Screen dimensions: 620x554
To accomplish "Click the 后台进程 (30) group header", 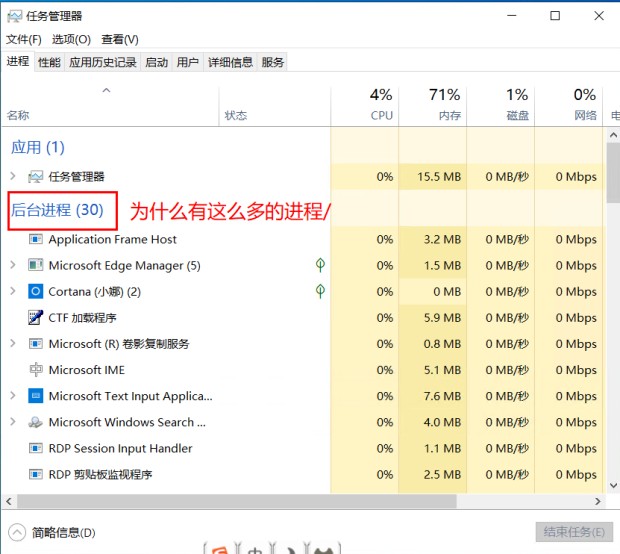I will pyautogui.click(x=57, y=210).
